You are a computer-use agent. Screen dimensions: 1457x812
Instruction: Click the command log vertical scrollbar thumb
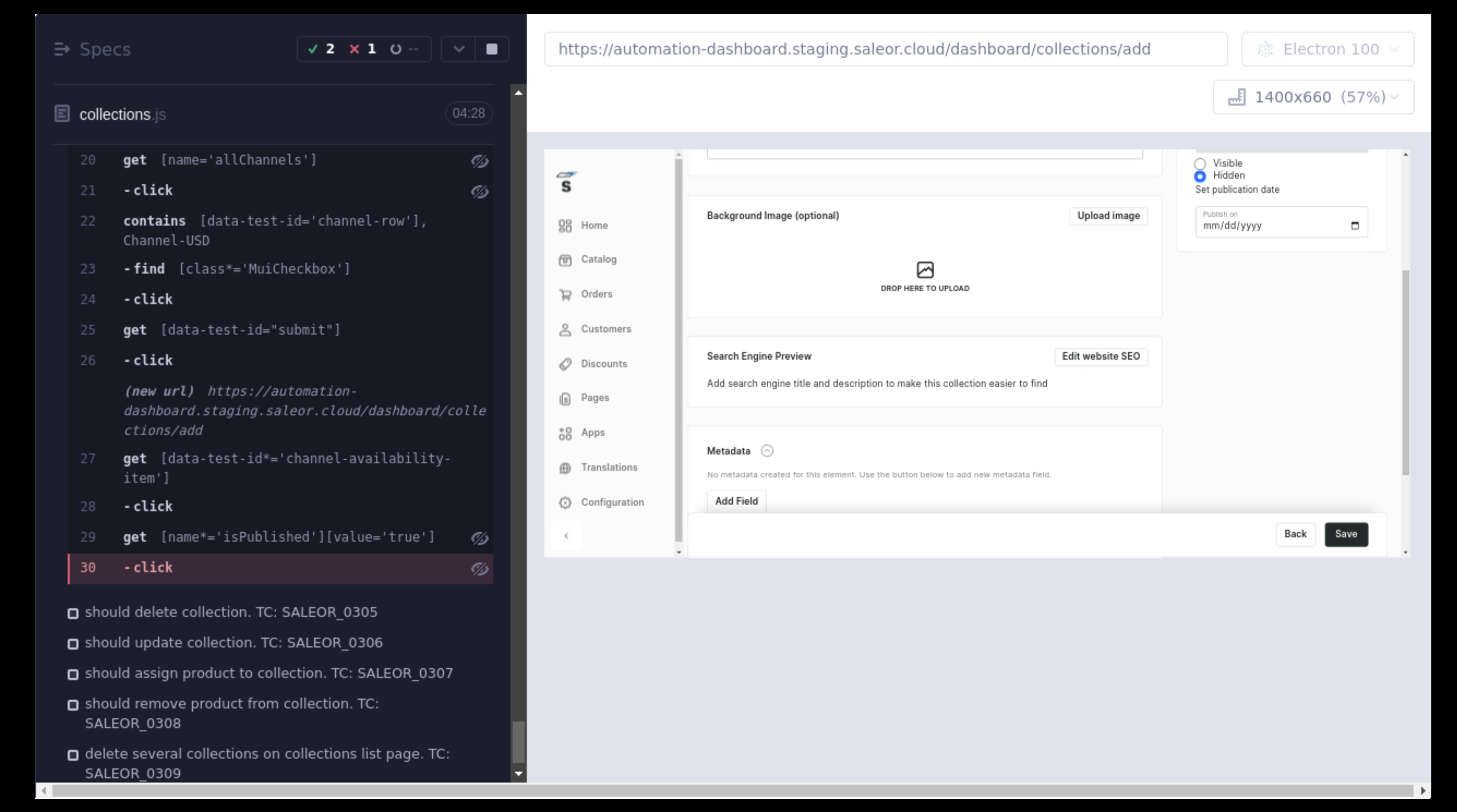pyautogui.click(x=518, y=742)
